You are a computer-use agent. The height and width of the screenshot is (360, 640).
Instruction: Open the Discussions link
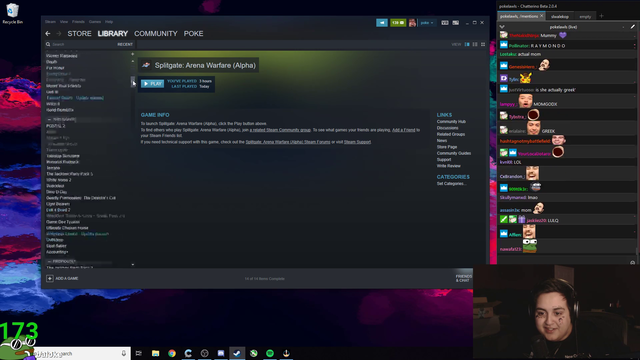[447, 128]
